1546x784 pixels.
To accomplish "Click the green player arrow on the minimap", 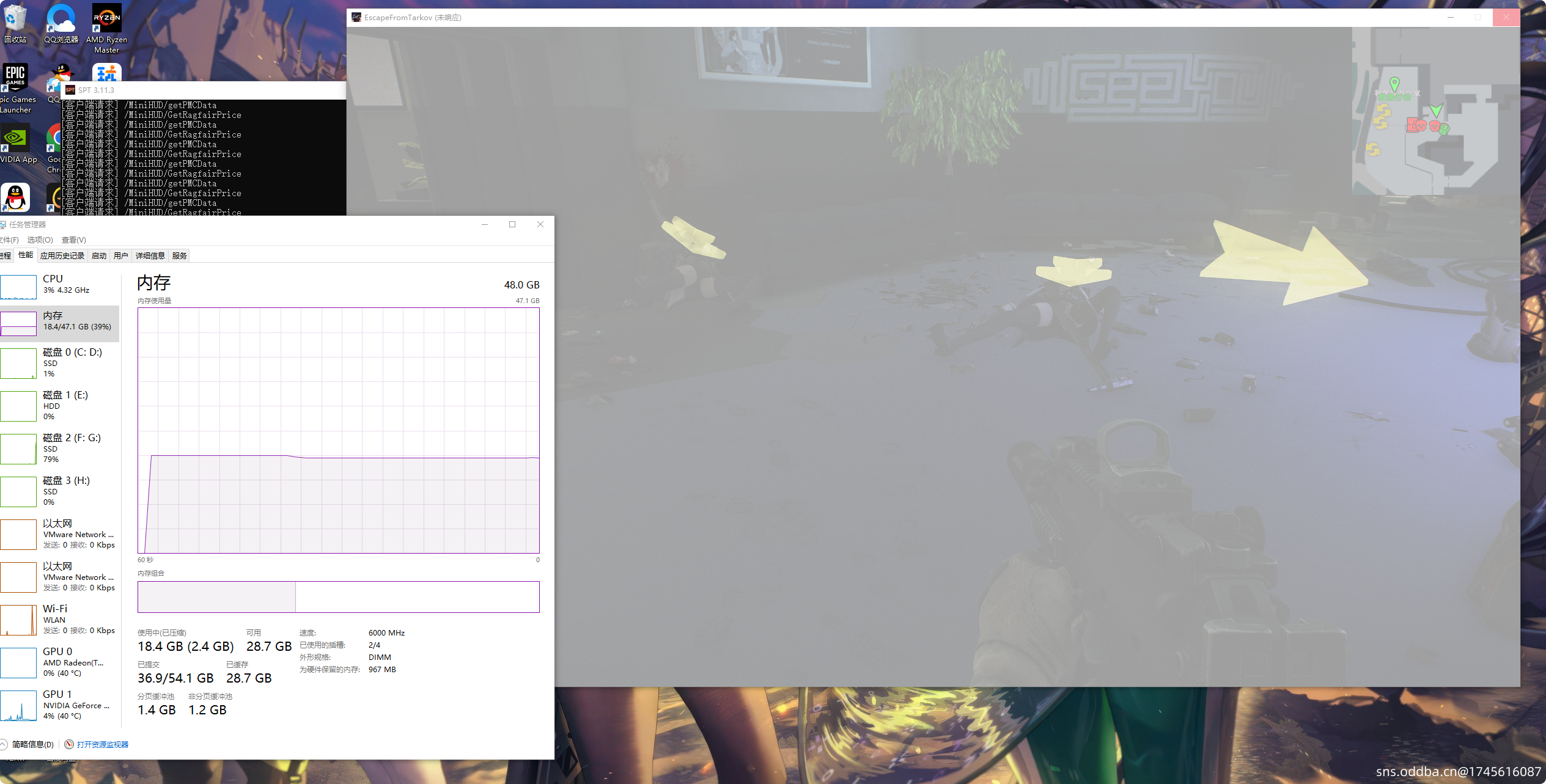I will (x=1436, y=111).
